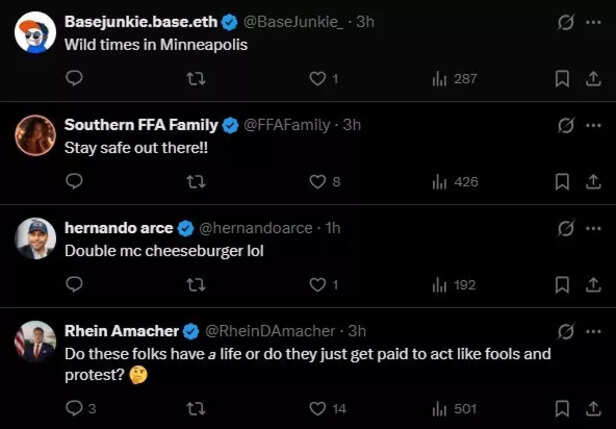Screen dimensions: 616x429
Task: Open Grok icon on Basejunkie's tweet
Action: pos(566,22)
